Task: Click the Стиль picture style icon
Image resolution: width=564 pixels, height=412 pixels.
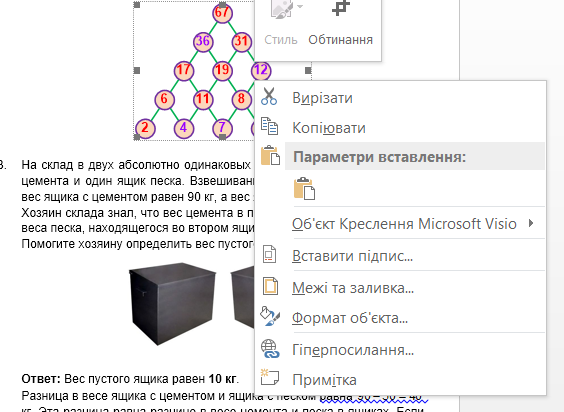Action: point(282,8)
